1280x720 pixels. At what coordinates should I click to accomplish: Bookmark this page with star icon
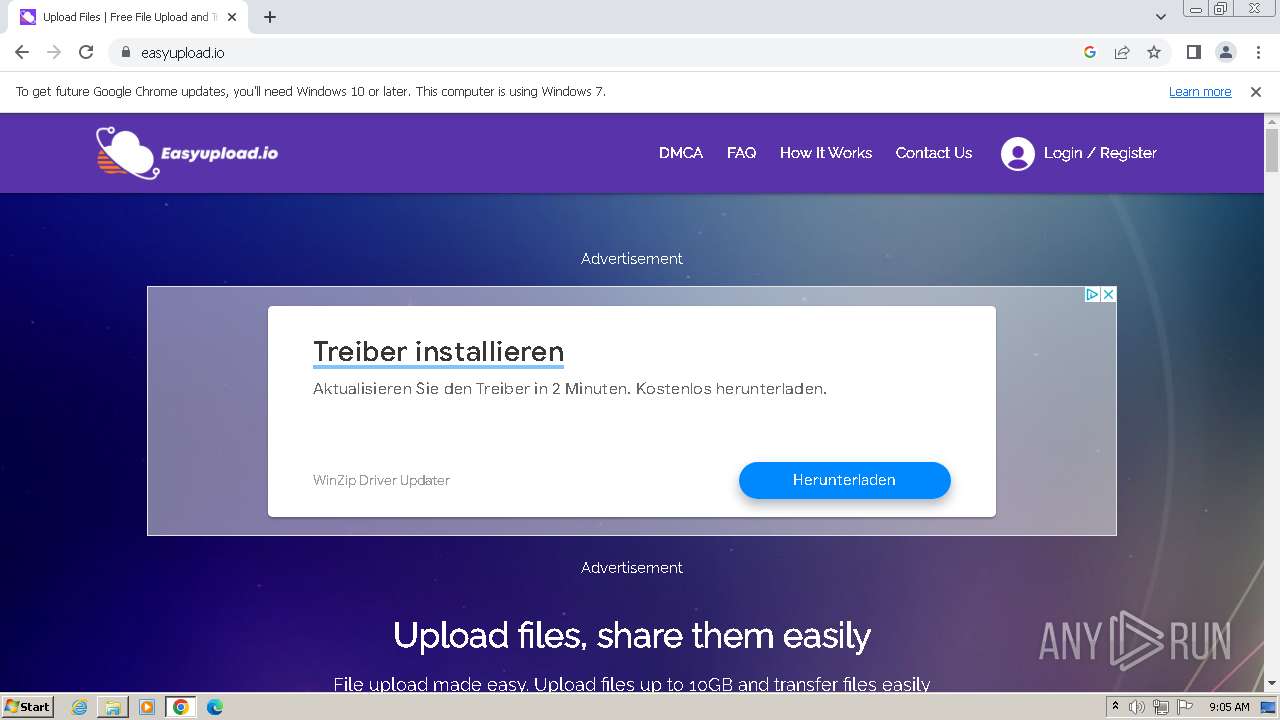pos(1154,52)
